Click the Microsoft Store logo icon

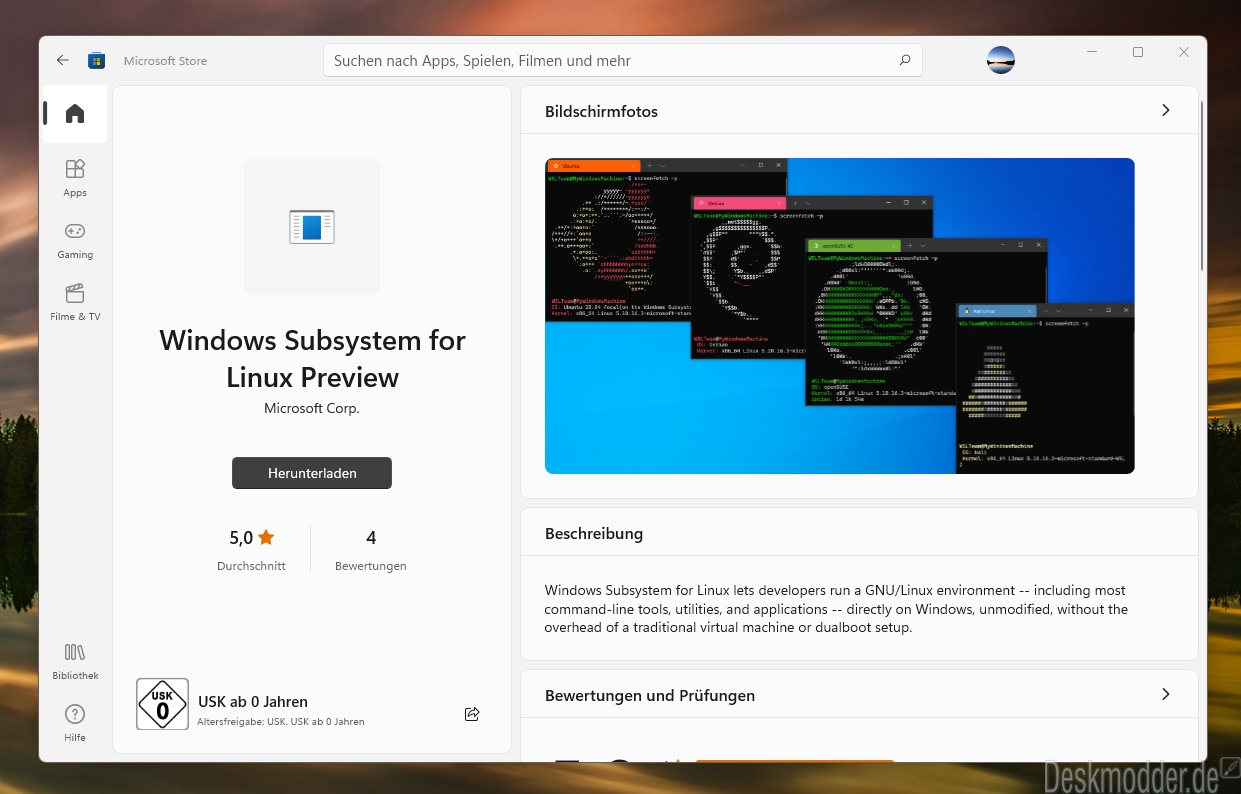(x=96, y=60)
